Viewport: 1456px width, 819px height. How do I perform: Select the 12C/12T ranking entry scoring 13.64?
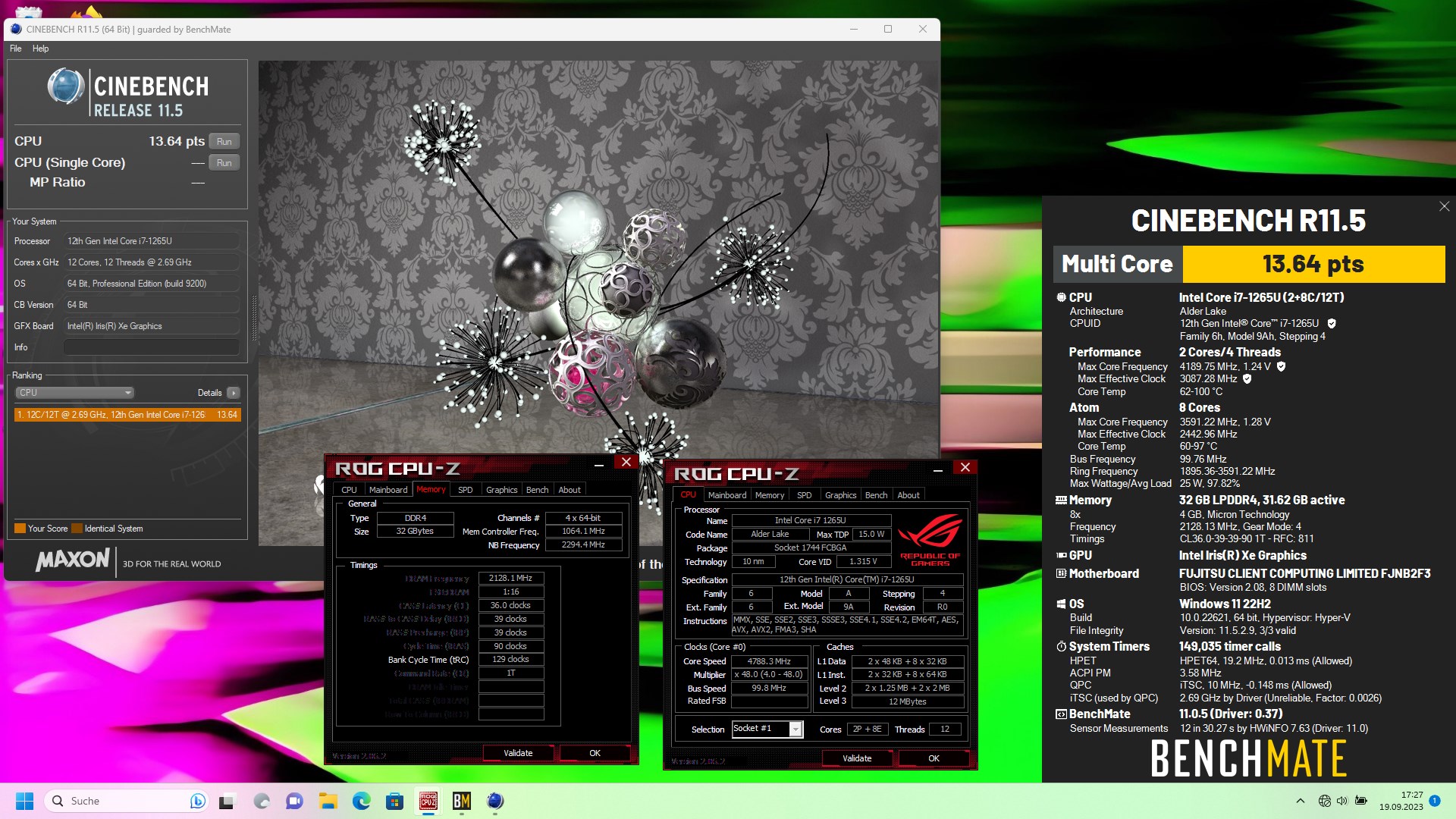(x=127, y=415)
